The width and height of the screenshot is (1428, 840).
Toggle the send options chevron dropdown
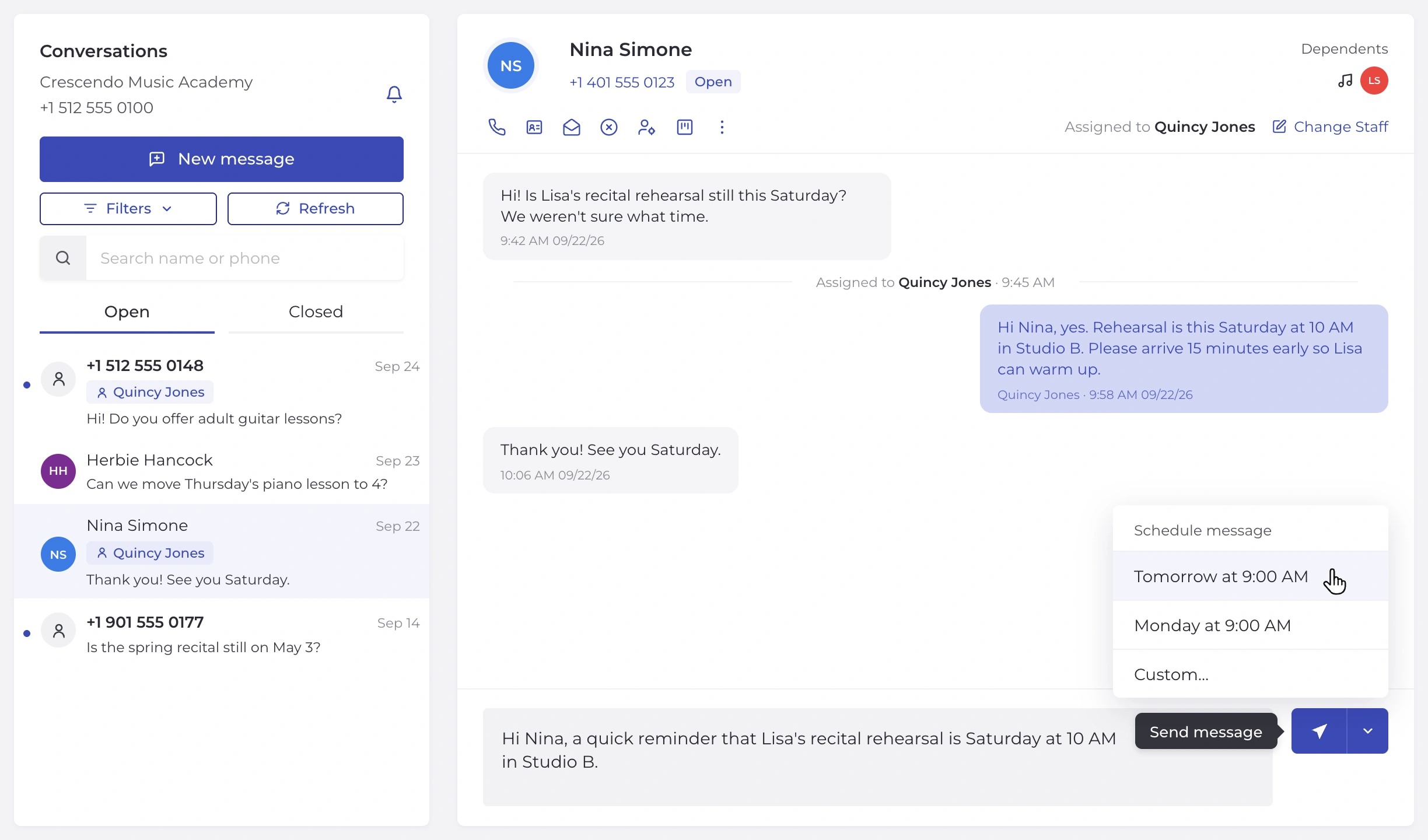tap(1368, 731)
